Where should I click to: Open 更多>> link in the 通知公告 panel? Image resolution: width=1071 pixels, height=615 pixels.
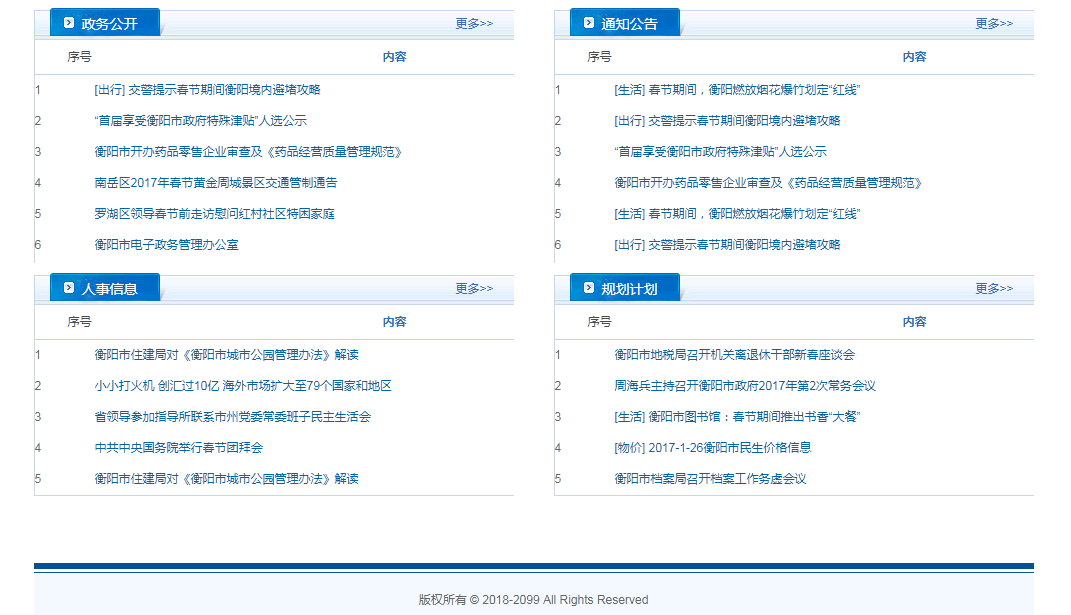pyautogui.click(x=994, y=23)
